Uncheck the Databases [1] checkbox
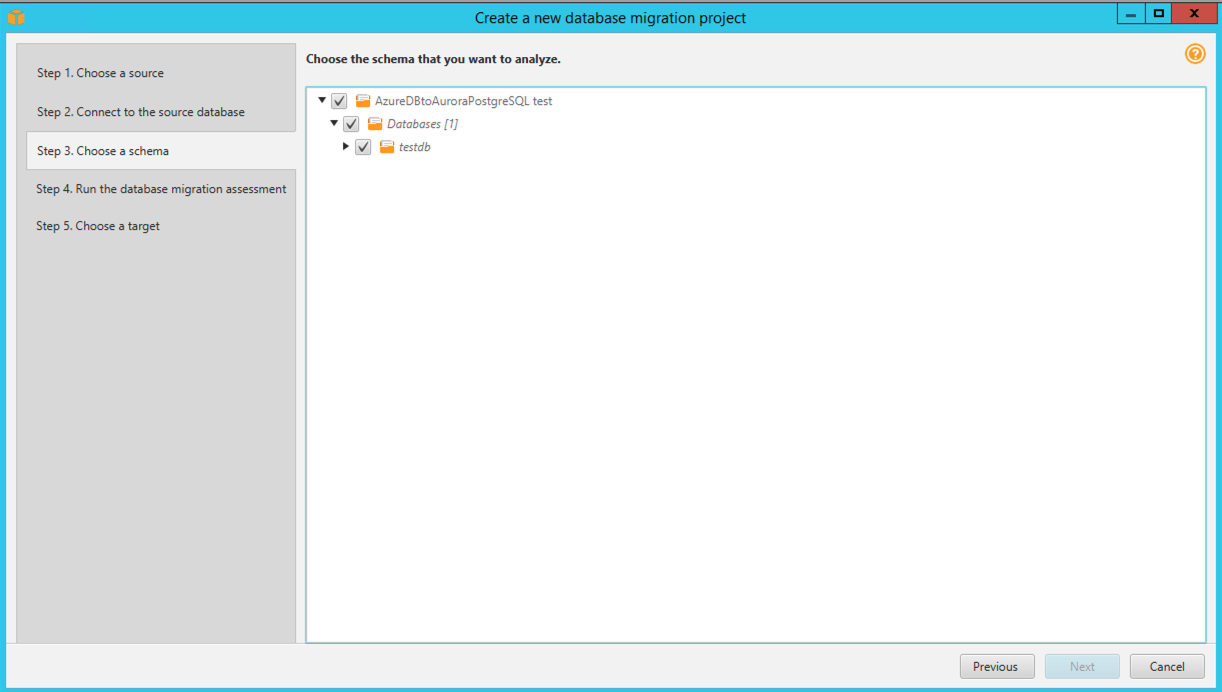Viewport: 1222px width, 692px height. click(x=351, y=123)
